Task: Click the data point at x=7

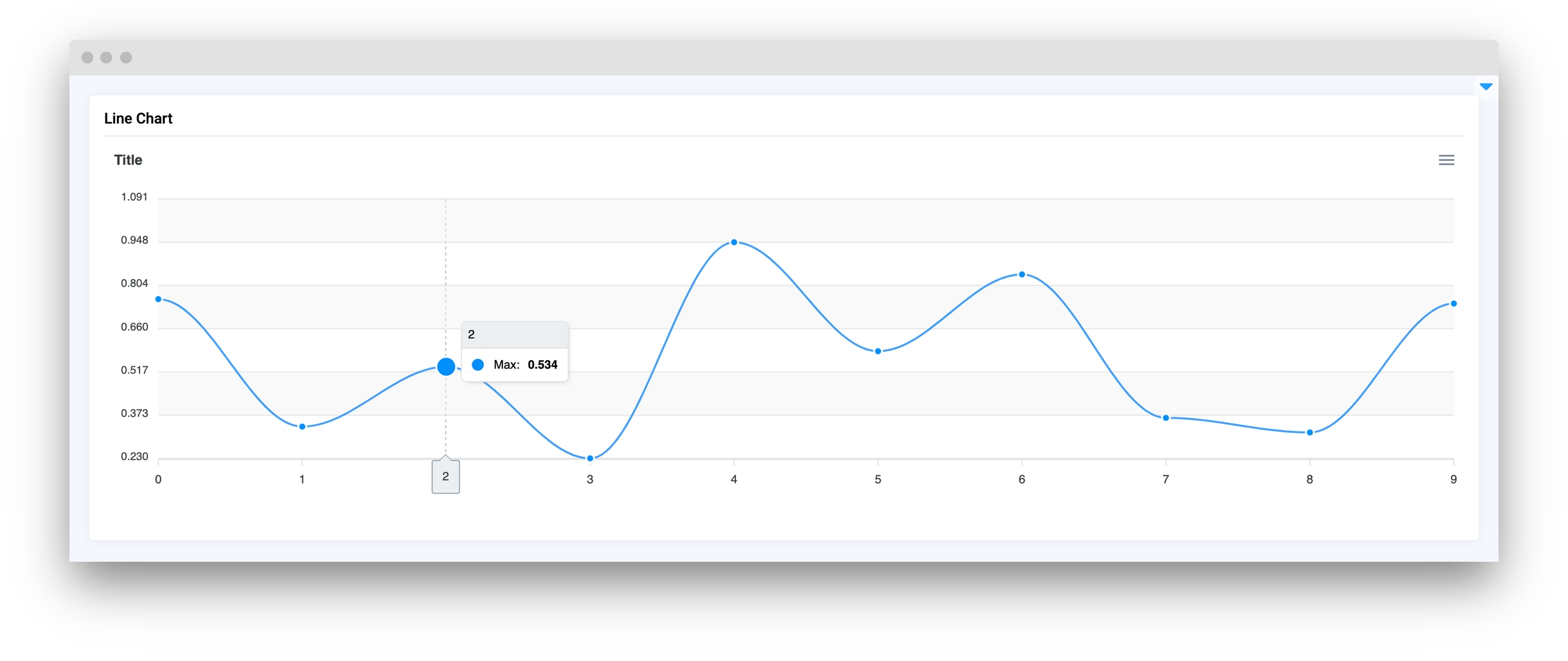Action: (x=1166, y=418)
